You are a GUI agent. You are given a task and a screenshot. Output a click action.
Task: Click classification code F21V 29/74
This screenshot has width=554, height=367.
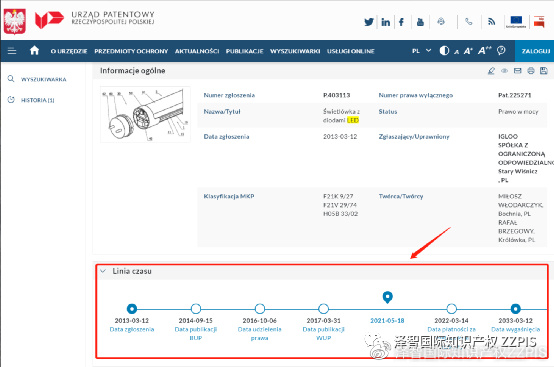pos(340,205)
